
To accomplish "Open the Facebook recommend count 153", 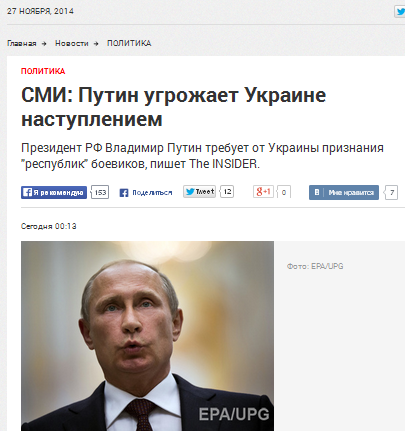I will tap(100, 192).
